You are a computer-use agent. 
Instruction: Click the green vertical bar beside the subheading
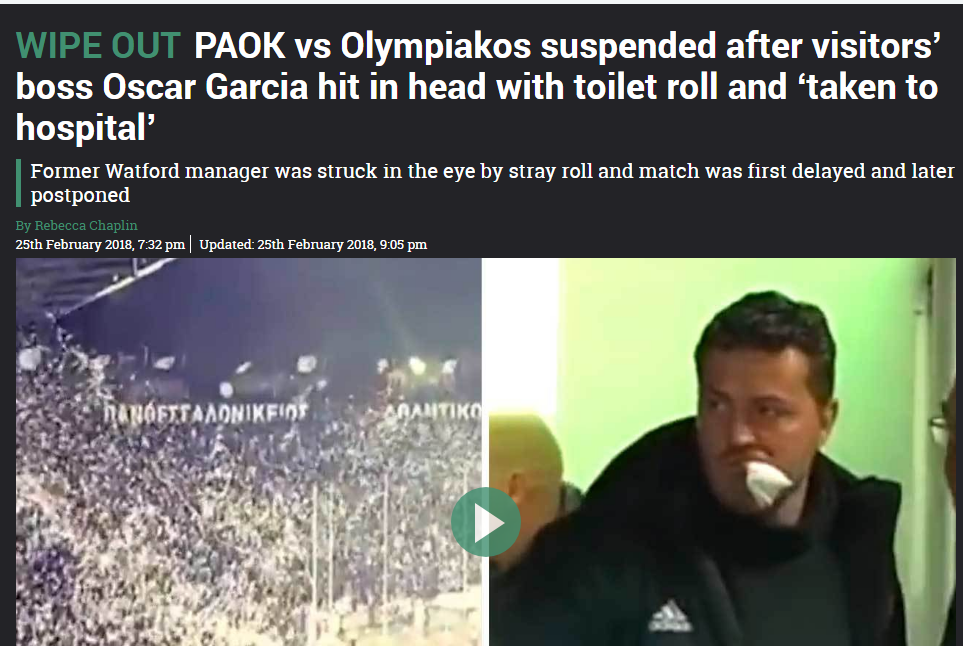click(18, 183)
